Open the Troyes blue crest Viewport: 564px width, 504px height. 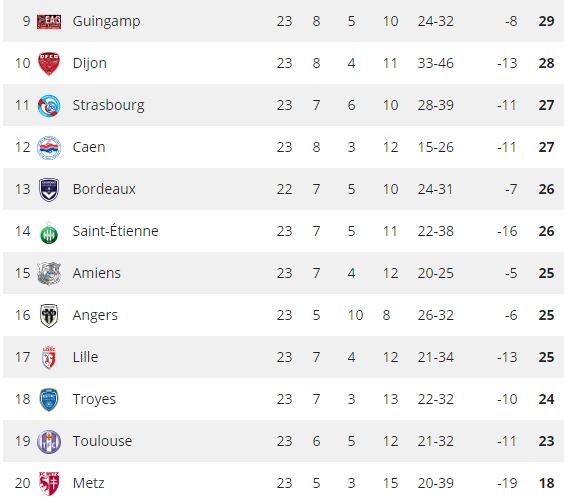coord(49,399)
